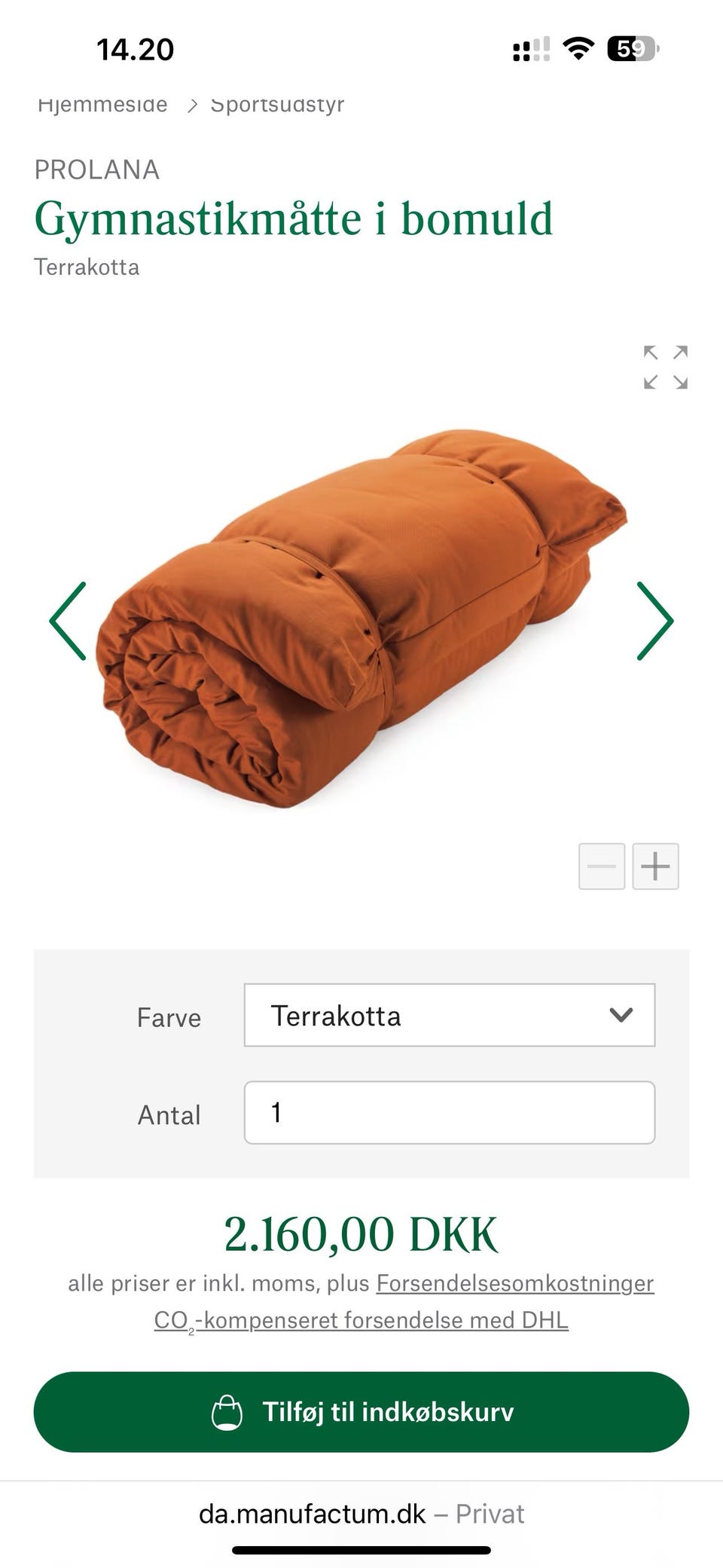Open Sportsudstyr breadcrumb category
Viewport: 723px width, 1568px height.
coord(277,104)
